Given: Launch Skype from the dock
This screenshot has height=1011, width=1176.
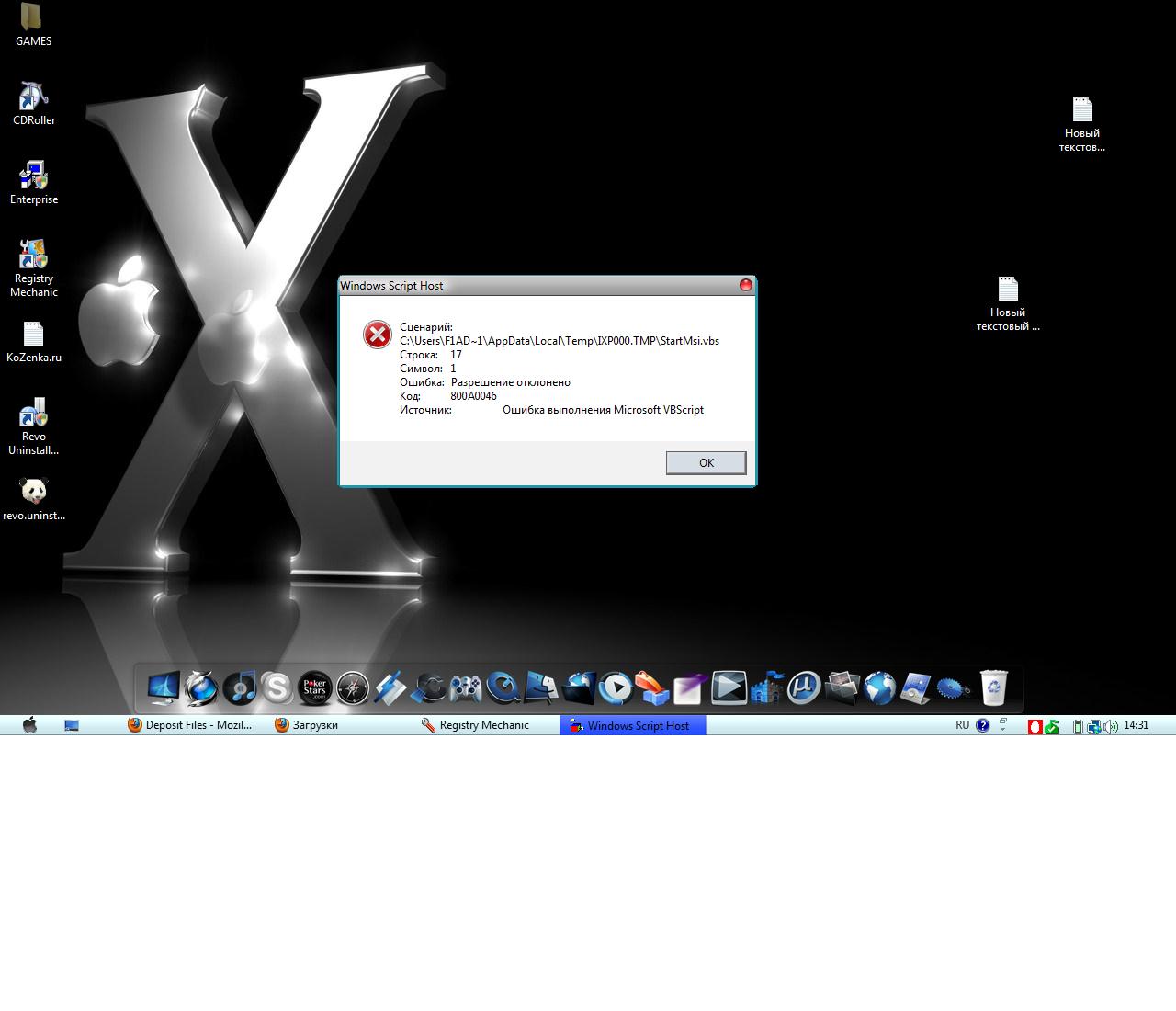Looking at the screenshot, I should click(x=277, y=687).
